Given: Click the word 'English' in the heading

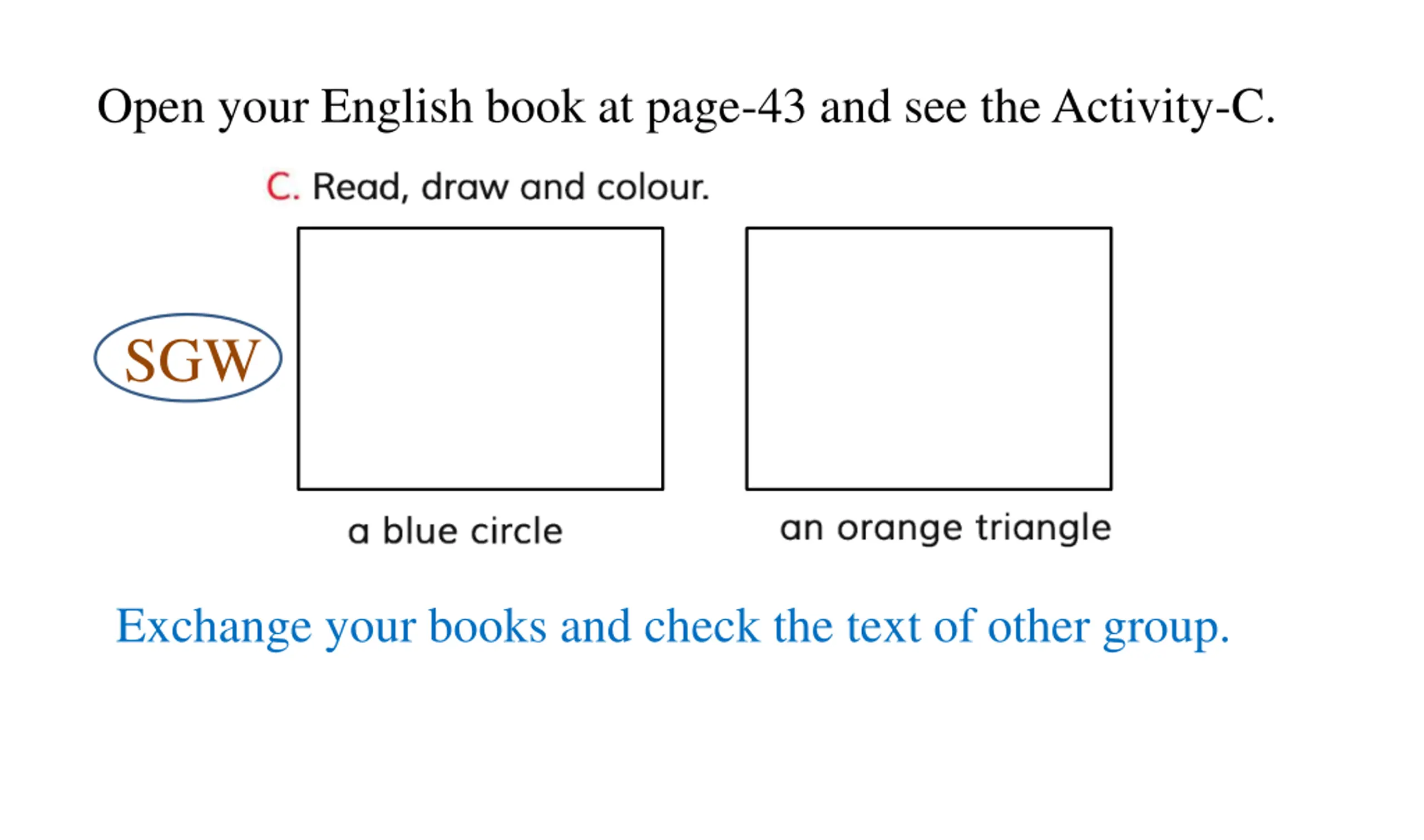Looking at the screenshot, I should tap(397, 107).
